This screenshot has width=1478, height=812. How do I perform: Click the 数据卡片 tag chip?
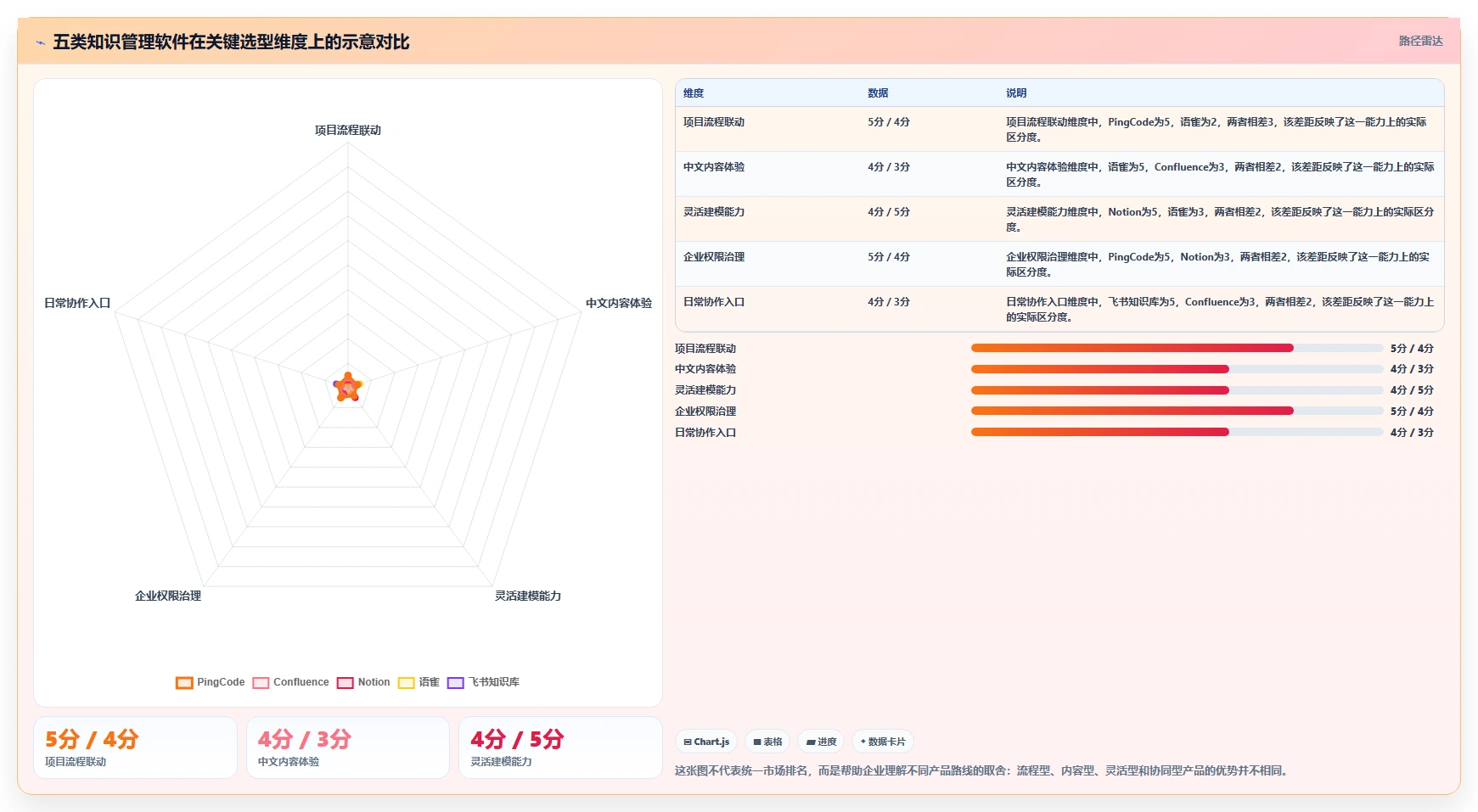coord(883,742)
